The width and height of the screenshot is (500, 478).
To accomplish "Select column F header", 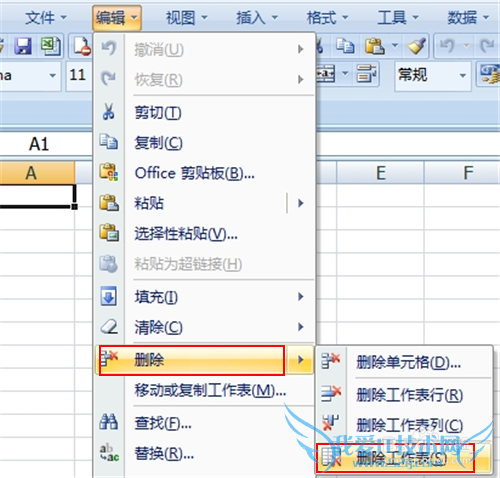I will pos(463,173).
